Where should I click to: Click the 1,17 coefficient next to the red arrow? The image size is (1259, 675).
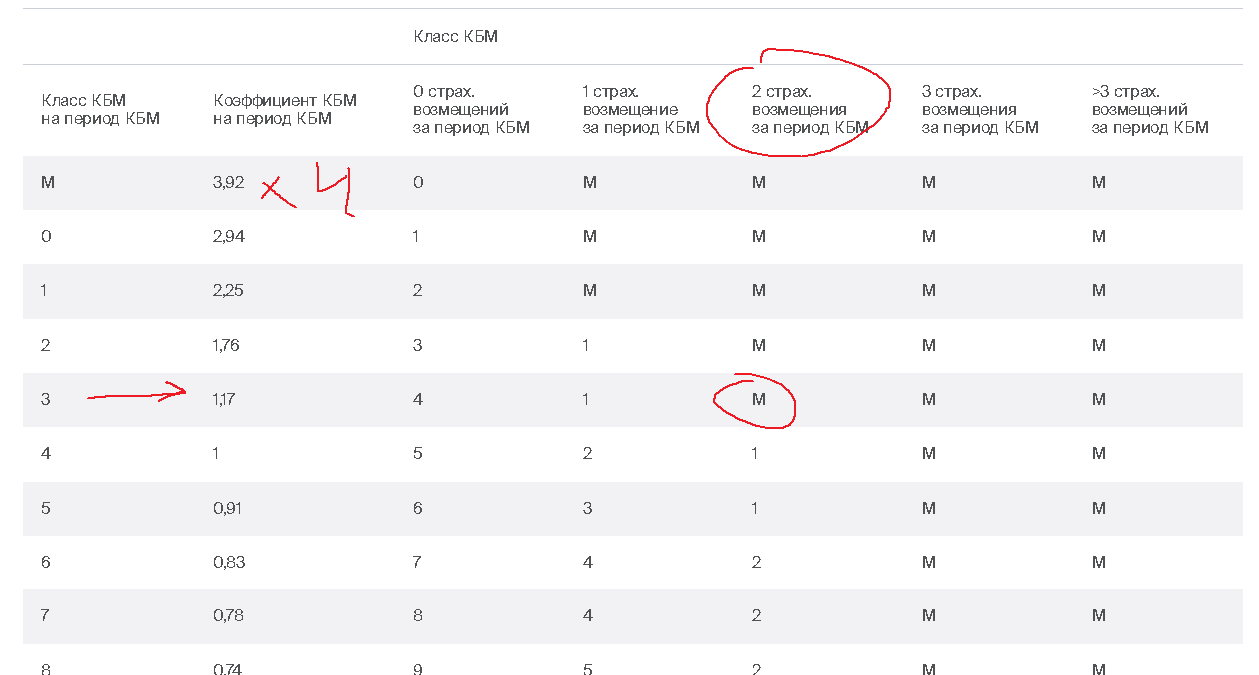point(227,399)
